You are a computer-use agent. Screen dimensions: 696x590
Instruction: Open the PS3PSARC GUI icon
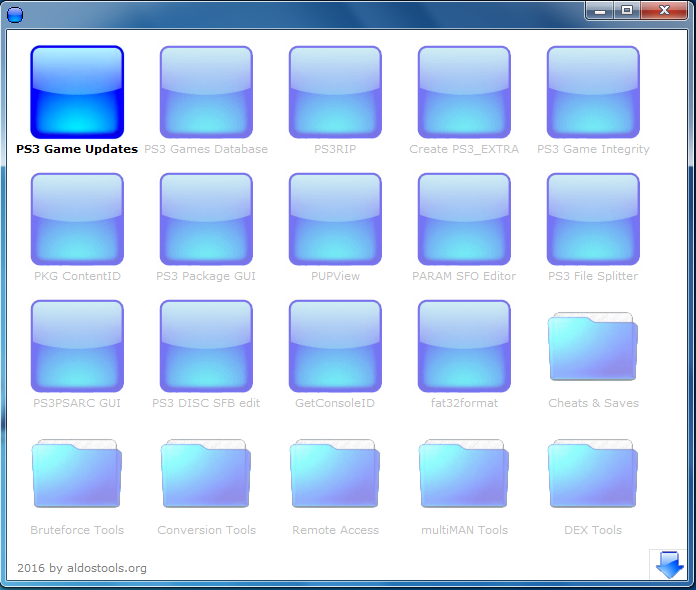[x=77, y=346]
